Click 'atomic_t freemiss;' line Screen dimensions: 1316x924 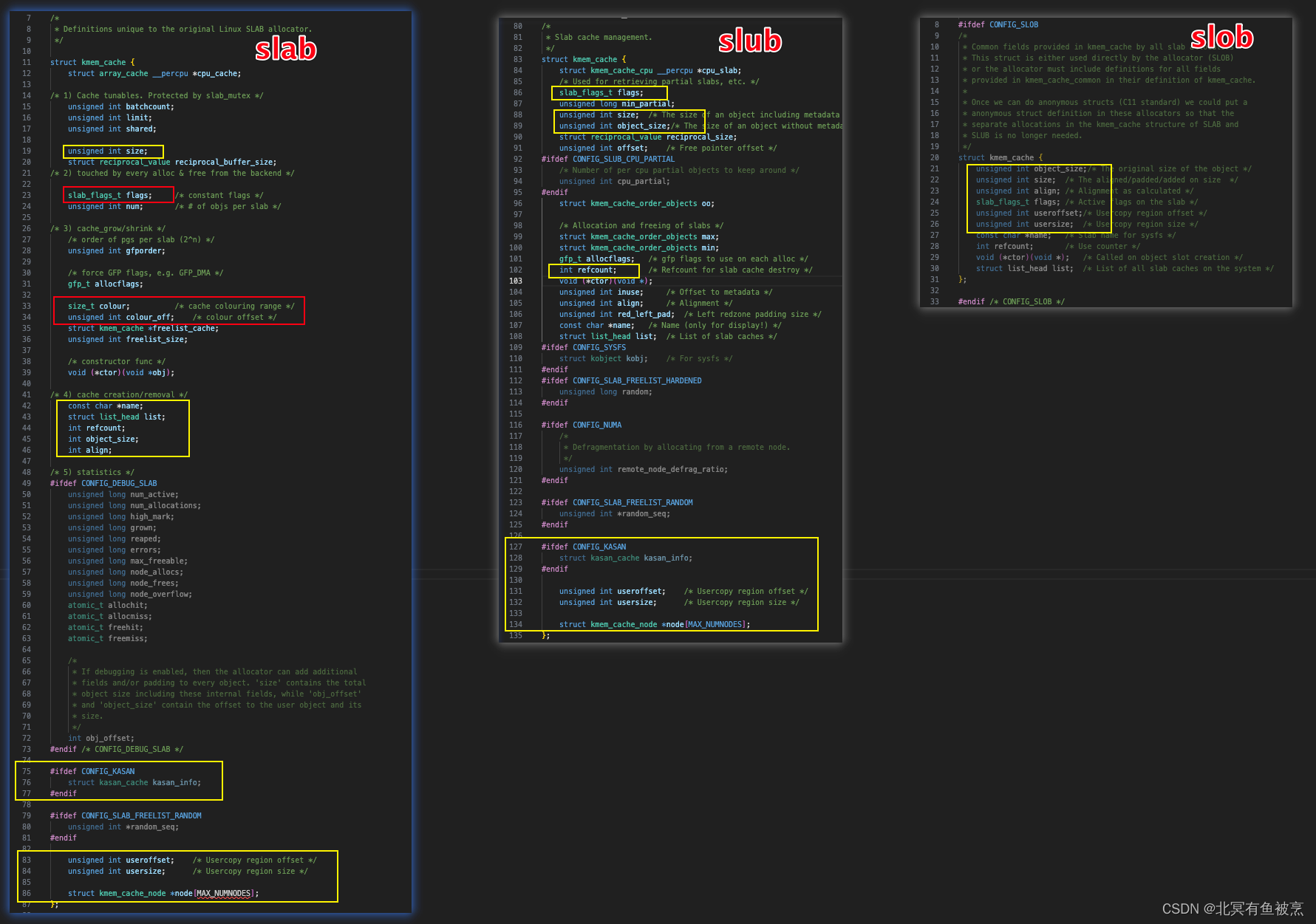[108, 638]
